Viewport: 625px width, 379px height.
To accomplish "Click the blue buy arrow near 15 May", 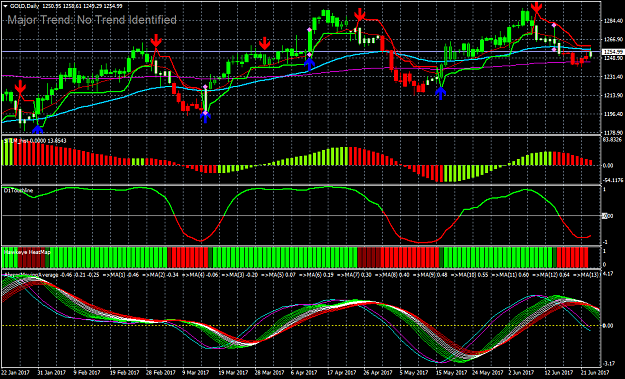I will pyautogui.click(x=440, y=93).
